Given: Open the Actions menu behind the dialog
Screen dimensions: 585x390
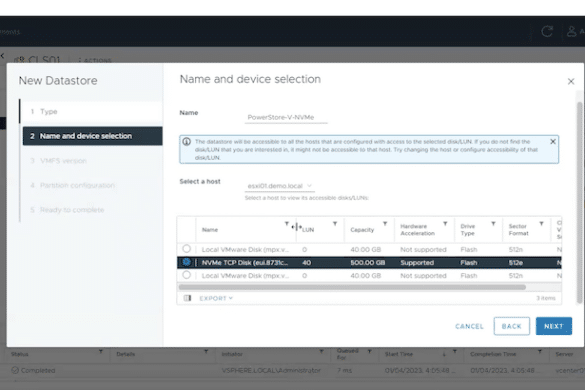Looking at the screenshot, I should 95,60.
